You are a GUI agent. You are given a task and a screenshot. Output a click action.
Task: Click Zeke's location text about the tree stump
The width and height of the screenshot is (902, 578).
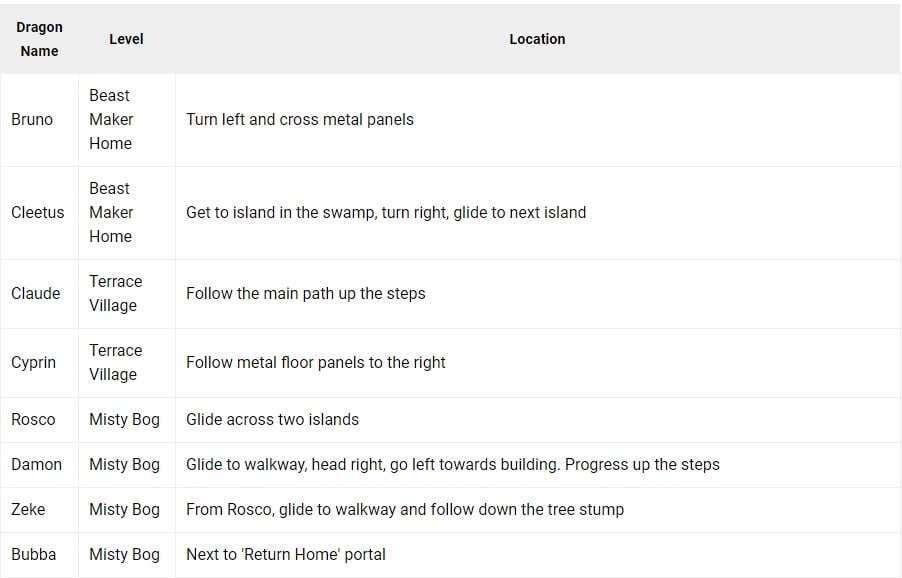[405, 509]
